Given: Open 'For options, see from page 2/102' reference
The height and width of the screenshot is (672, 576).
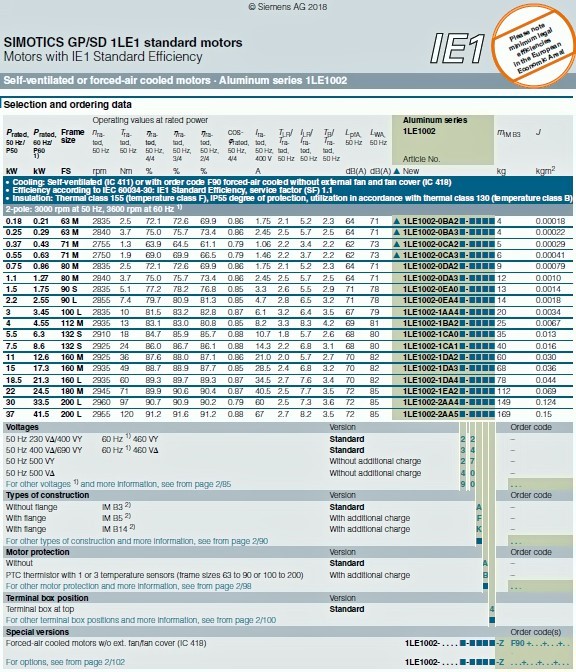Looking at the screenshot, I should [x=65, y=662].
